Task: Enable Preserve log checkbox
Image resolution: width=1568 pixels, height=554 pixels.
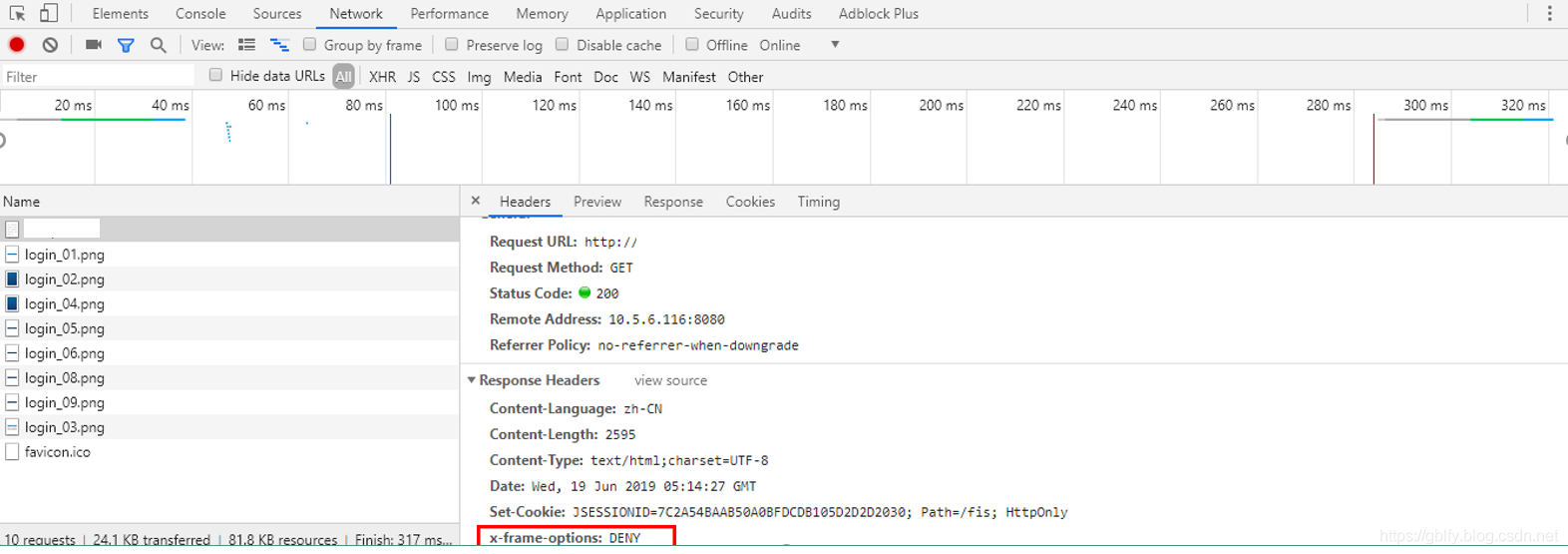Action: pos(452,45)
